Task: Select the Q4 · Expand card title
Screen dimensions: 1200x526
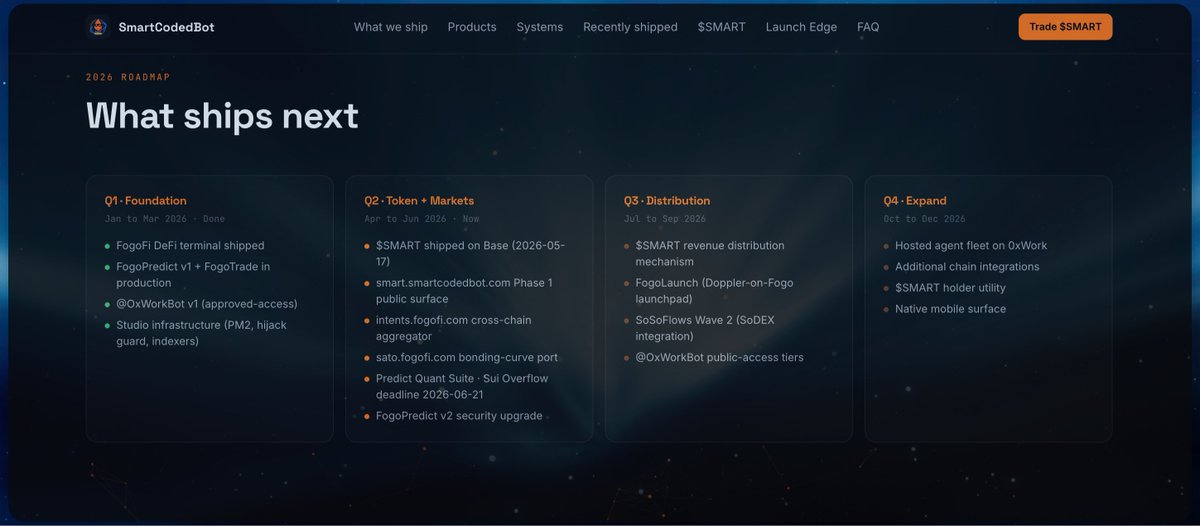Action: 915,201
